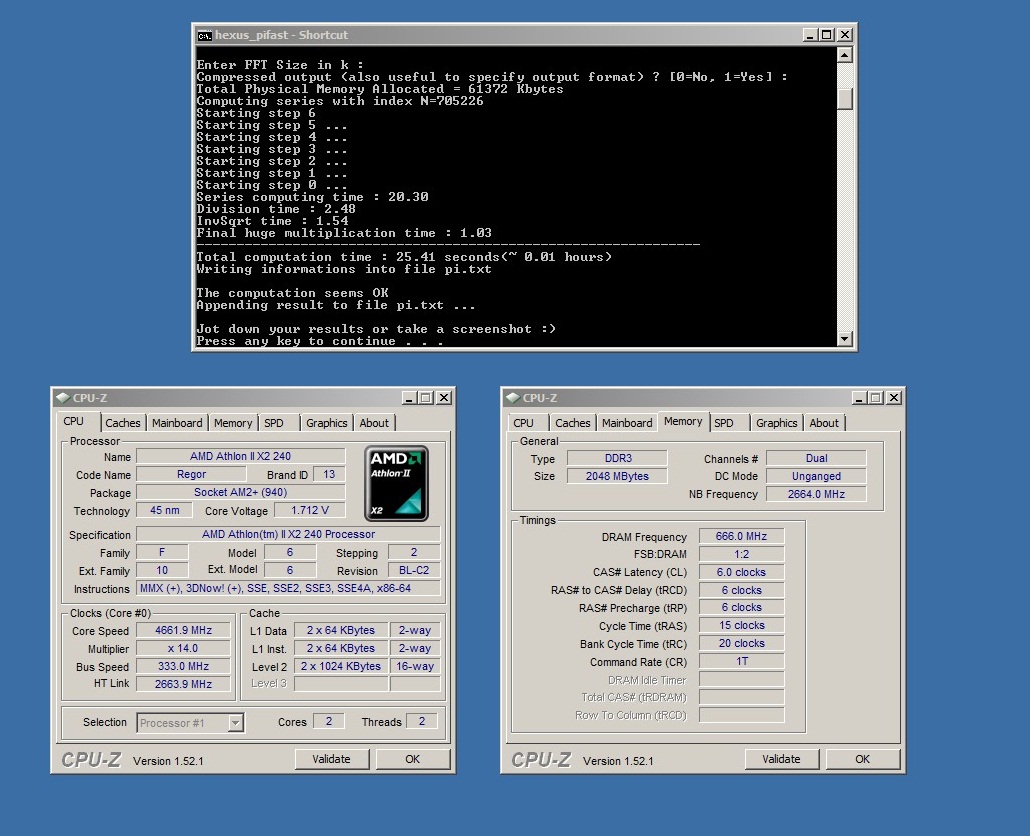Minimize the right CPU-Z window

tap(859, 398)
